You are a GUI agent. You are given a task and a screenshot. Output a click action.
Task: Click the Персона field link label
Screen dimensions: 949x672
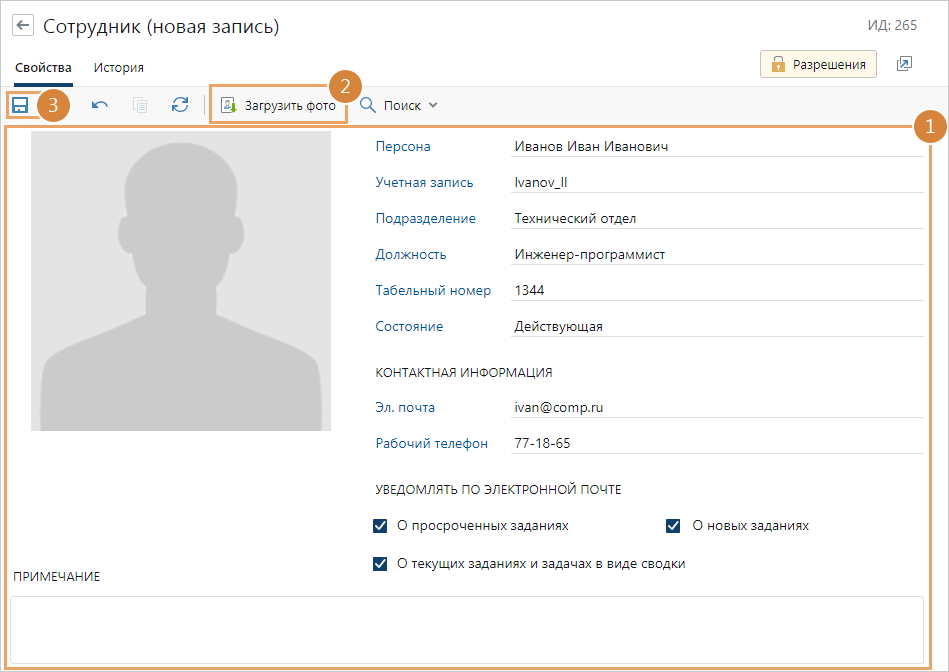[403, 146]
